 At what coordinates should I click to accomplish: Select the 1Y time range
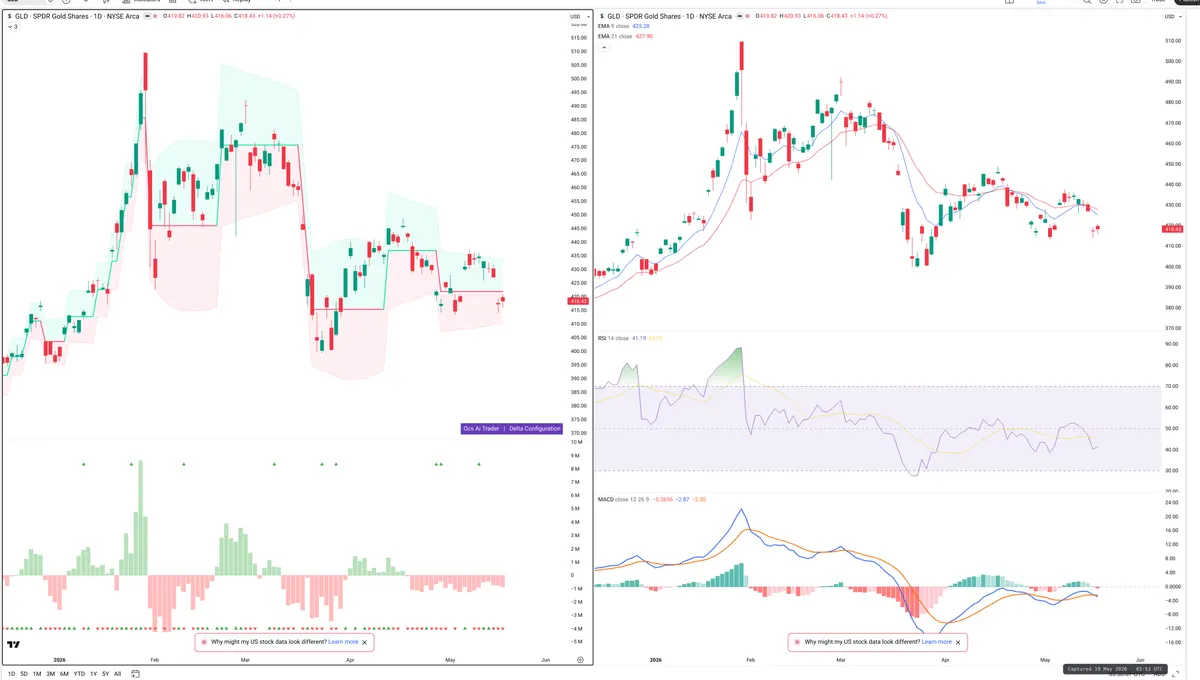tap(93, 673)
